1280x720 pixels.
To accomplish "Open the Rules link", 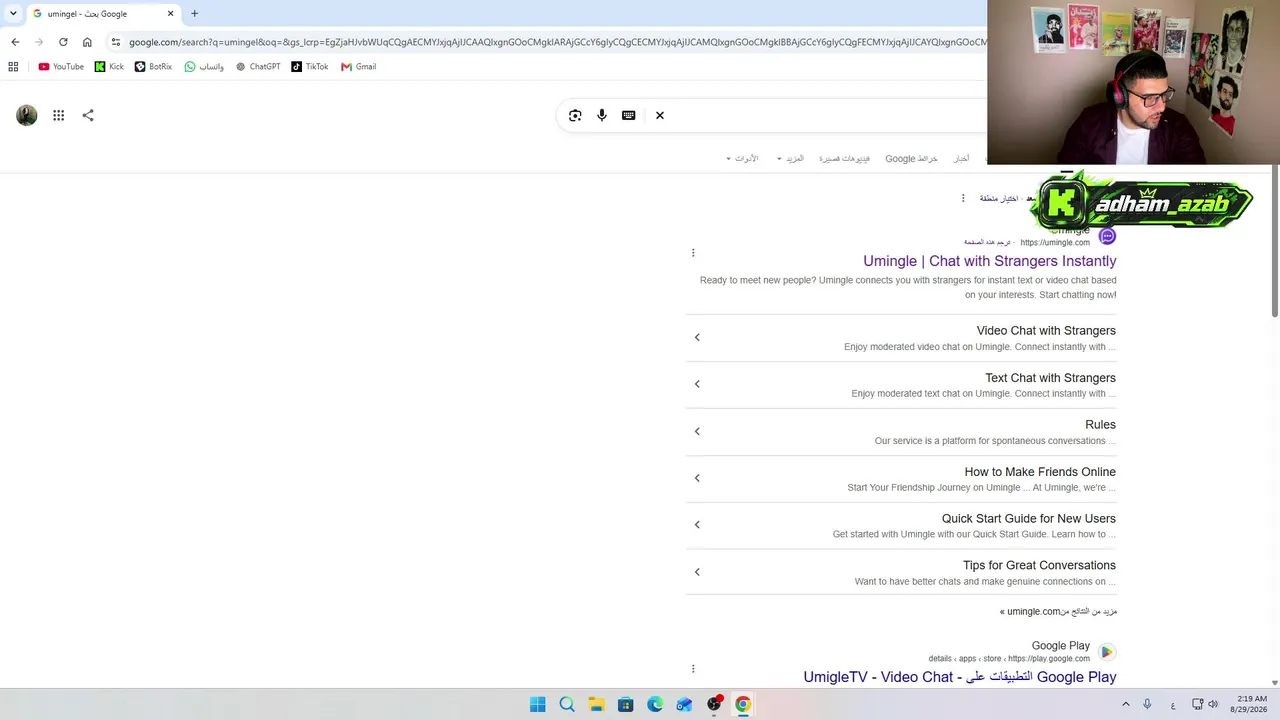I will tap(1100, 425).
